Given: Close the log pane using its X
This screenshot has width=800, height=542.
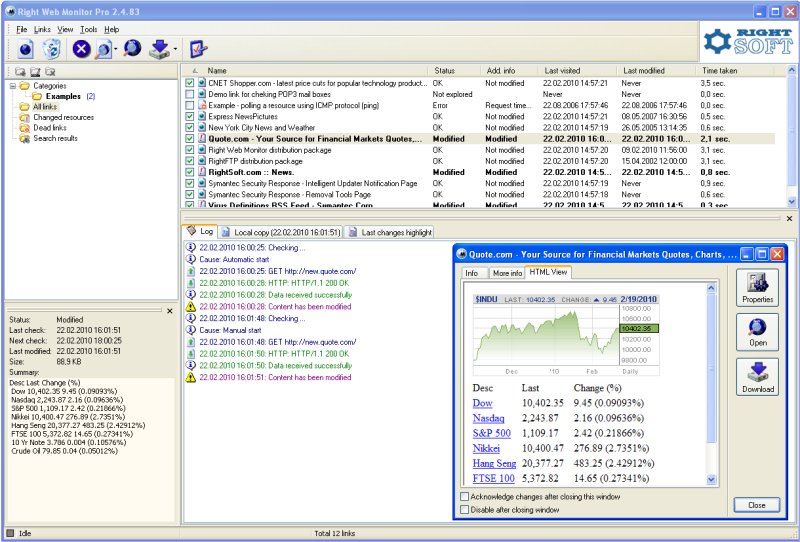Looking at the screenshot, I should click(x=789, y=218).
